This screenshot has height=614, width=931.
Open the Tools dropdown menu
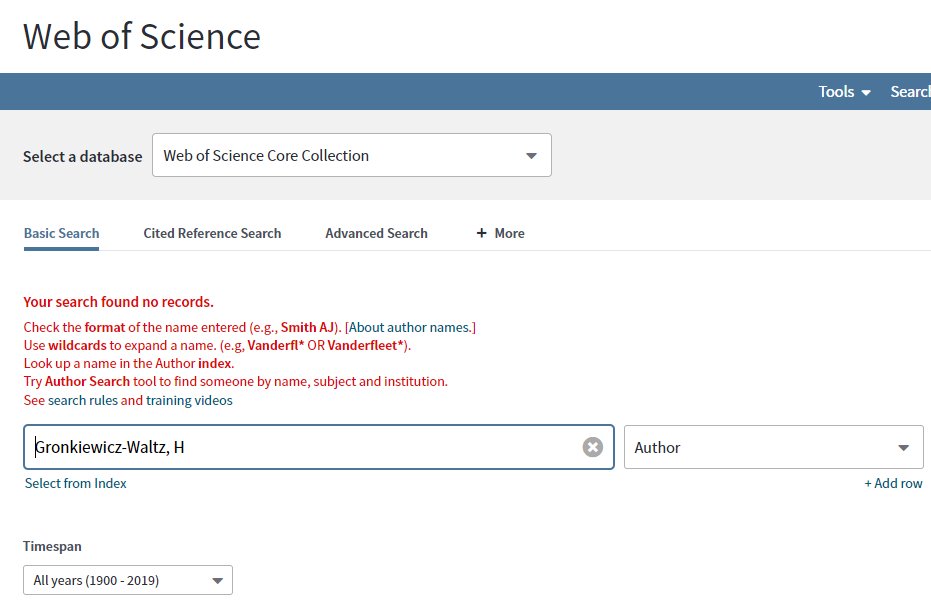(x=844, y=91)
